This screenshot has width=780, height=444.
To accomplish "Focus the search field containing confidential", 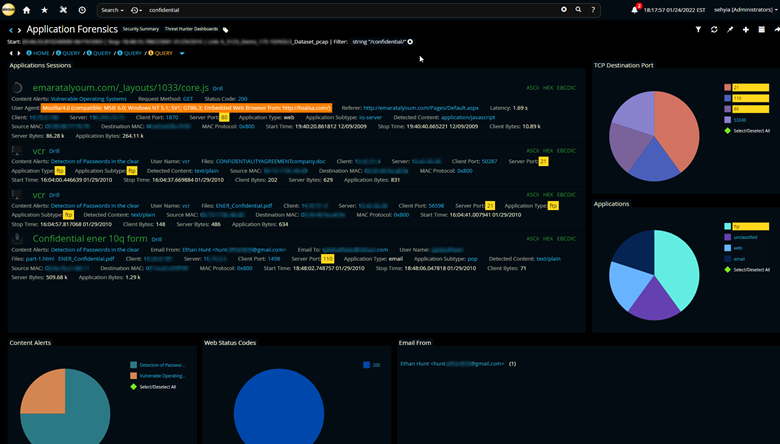I will (351, 10).
